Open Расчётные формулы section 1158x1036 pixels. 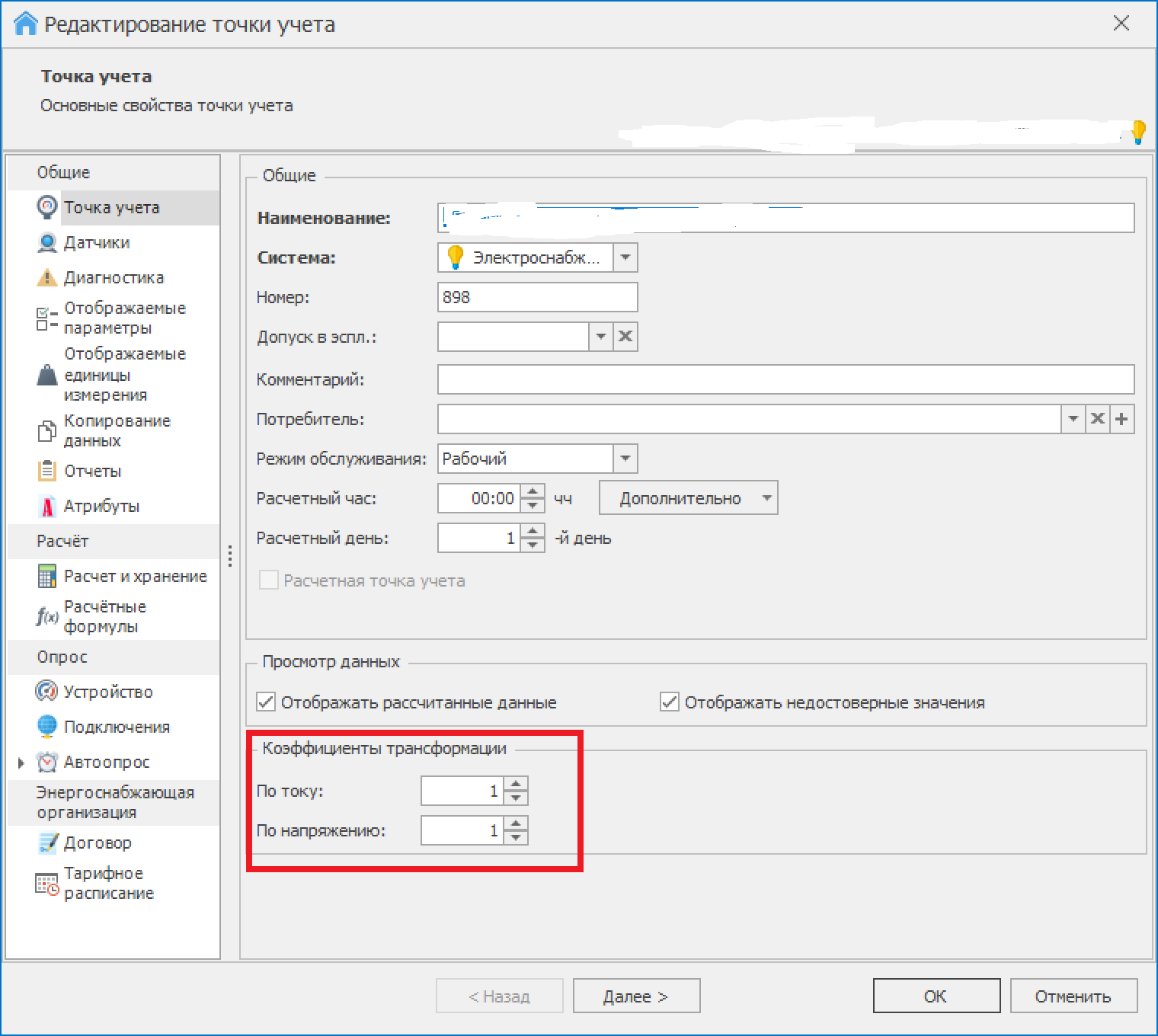104,617
